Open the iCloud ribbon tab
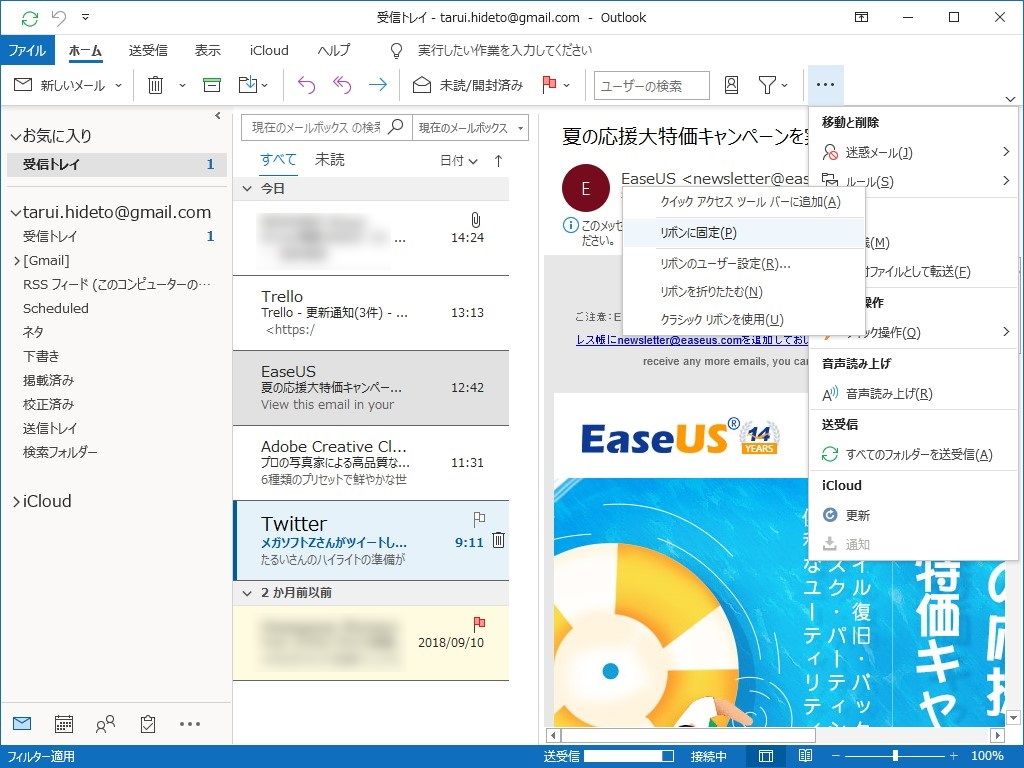The width and height of the screenshot is (1024, 768). point(269,50)
